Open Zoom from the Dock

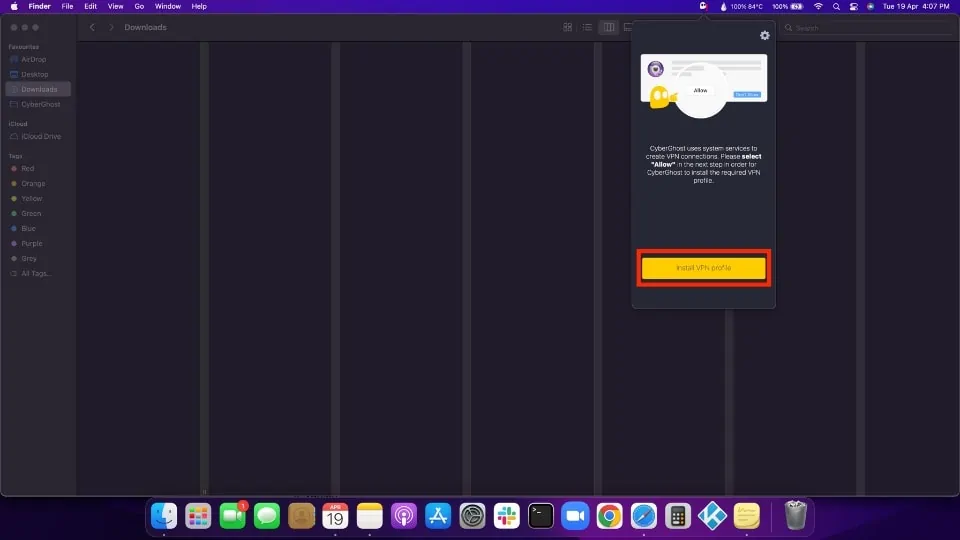(x=576, y=516)
